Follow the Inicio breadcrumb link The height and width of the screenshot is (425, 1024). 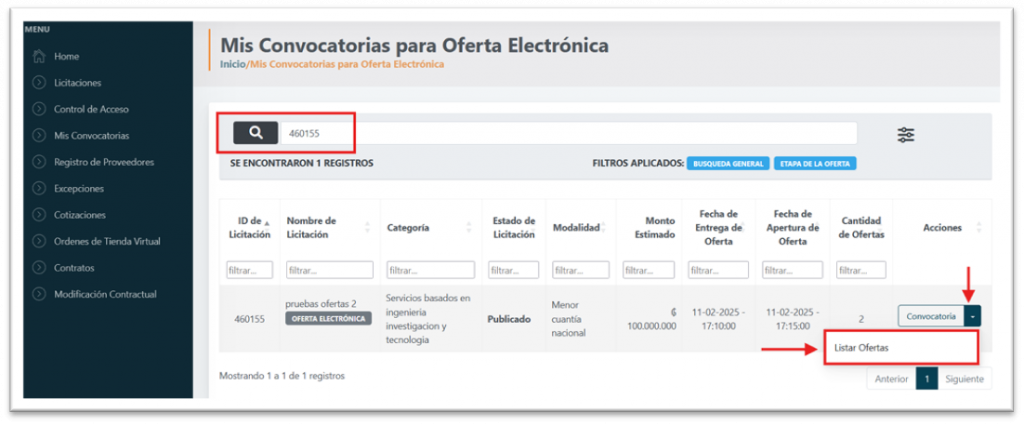(232, 65)
